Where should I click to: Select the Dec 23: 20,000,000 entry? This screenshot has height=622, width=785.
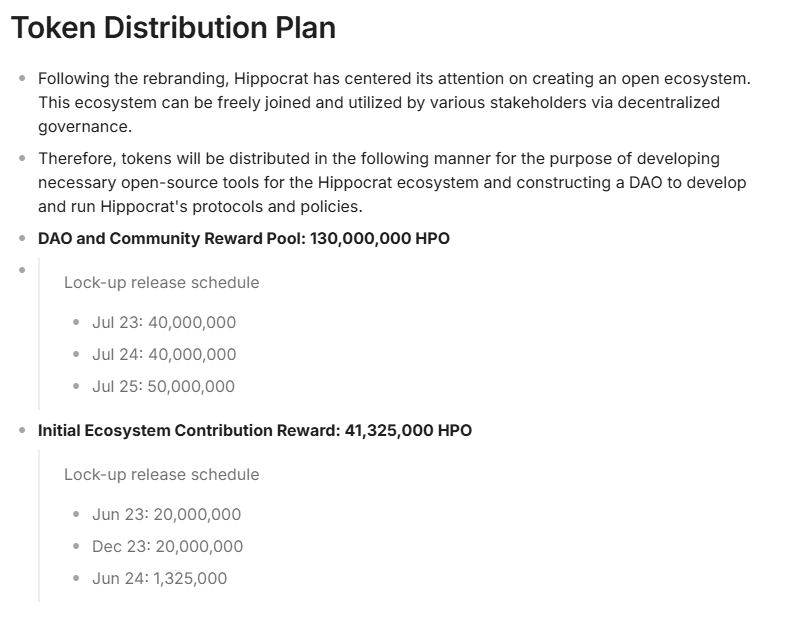pyautogui.click(x=168, y=547)
